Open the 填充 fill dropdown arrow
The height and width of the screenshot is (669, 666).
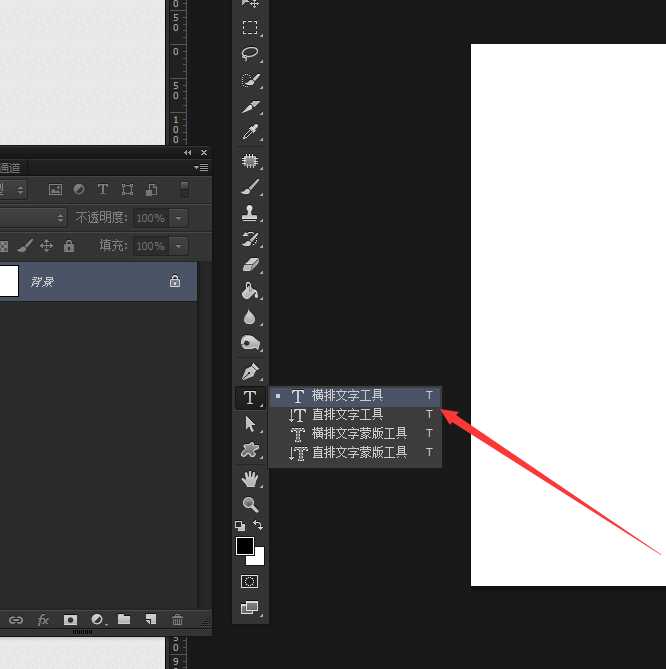point(179,246)
